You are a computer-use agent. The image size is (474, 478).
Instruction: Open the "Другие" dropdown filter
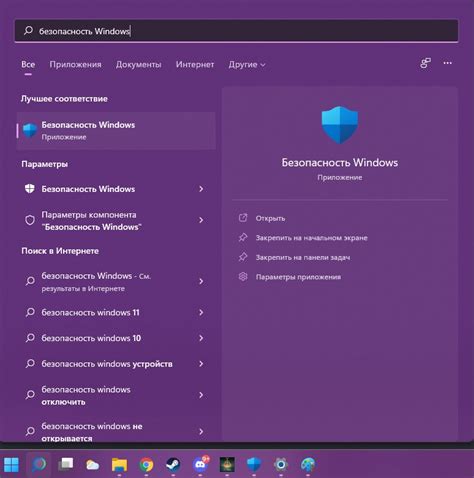coord(247,64)
